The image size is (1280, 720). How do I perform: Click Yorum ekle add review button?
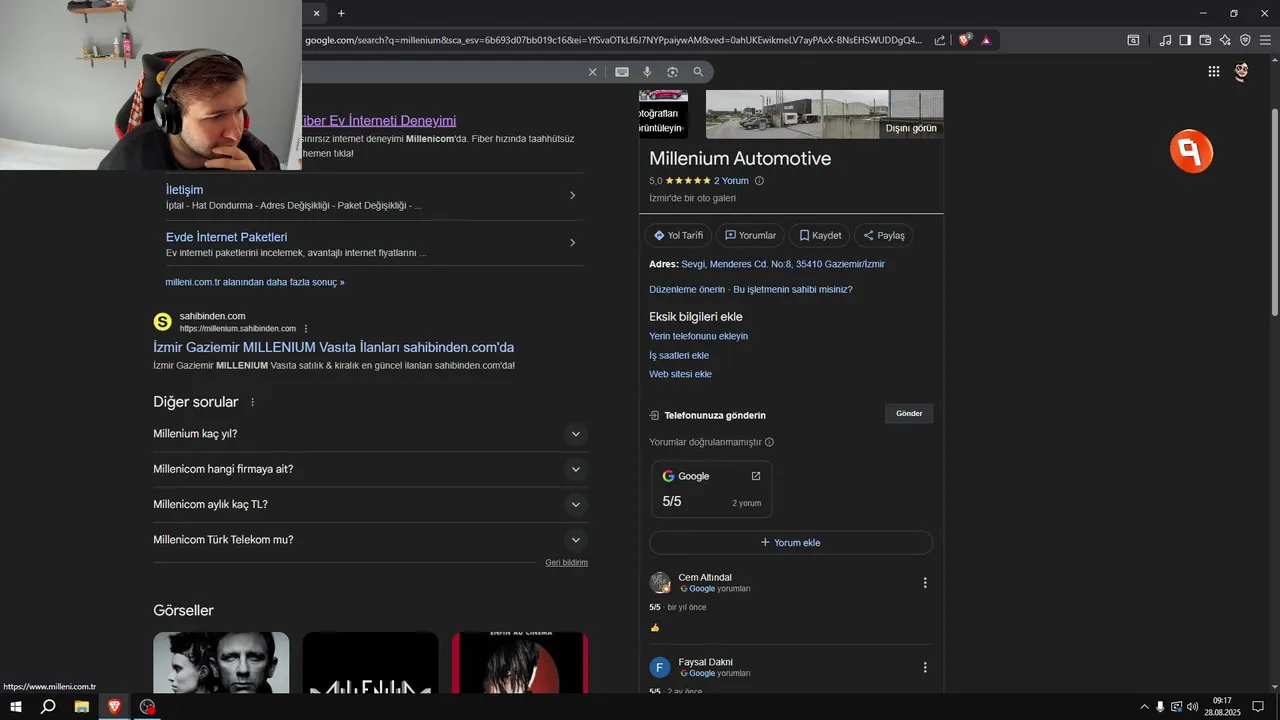[790, 543]
